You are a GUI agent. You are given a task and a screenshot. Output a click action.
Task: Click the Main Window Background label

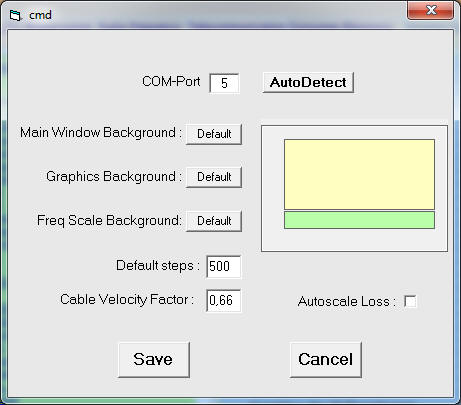[101, 133]
